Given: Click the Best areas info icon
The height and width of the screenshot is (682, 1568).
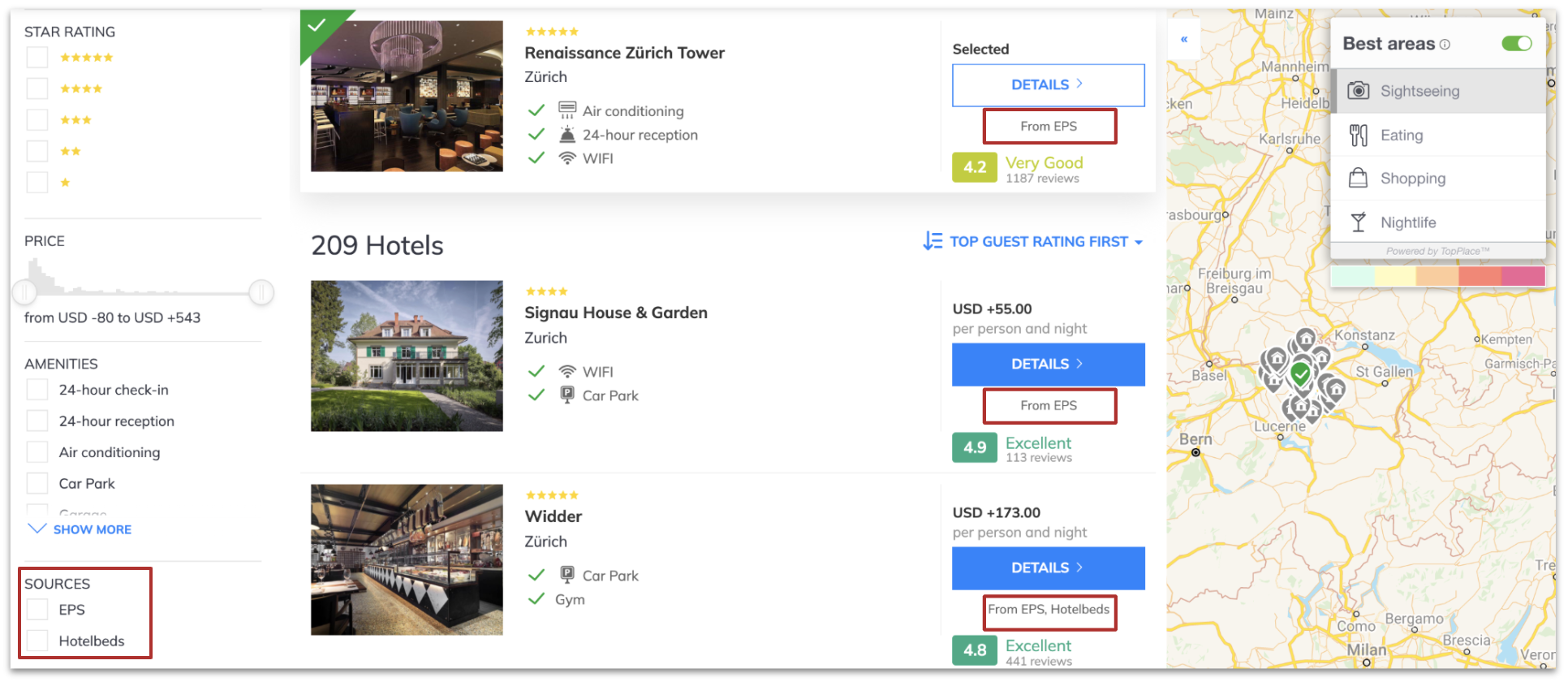Looking at the screenshot, I should tap(1445, 45).
